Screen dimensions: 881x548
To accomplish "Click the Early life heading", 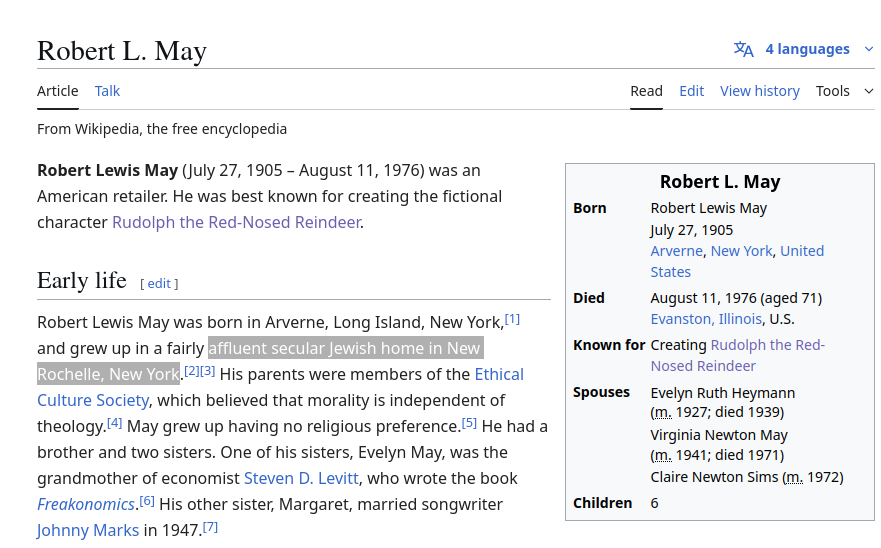I will 82,280.
